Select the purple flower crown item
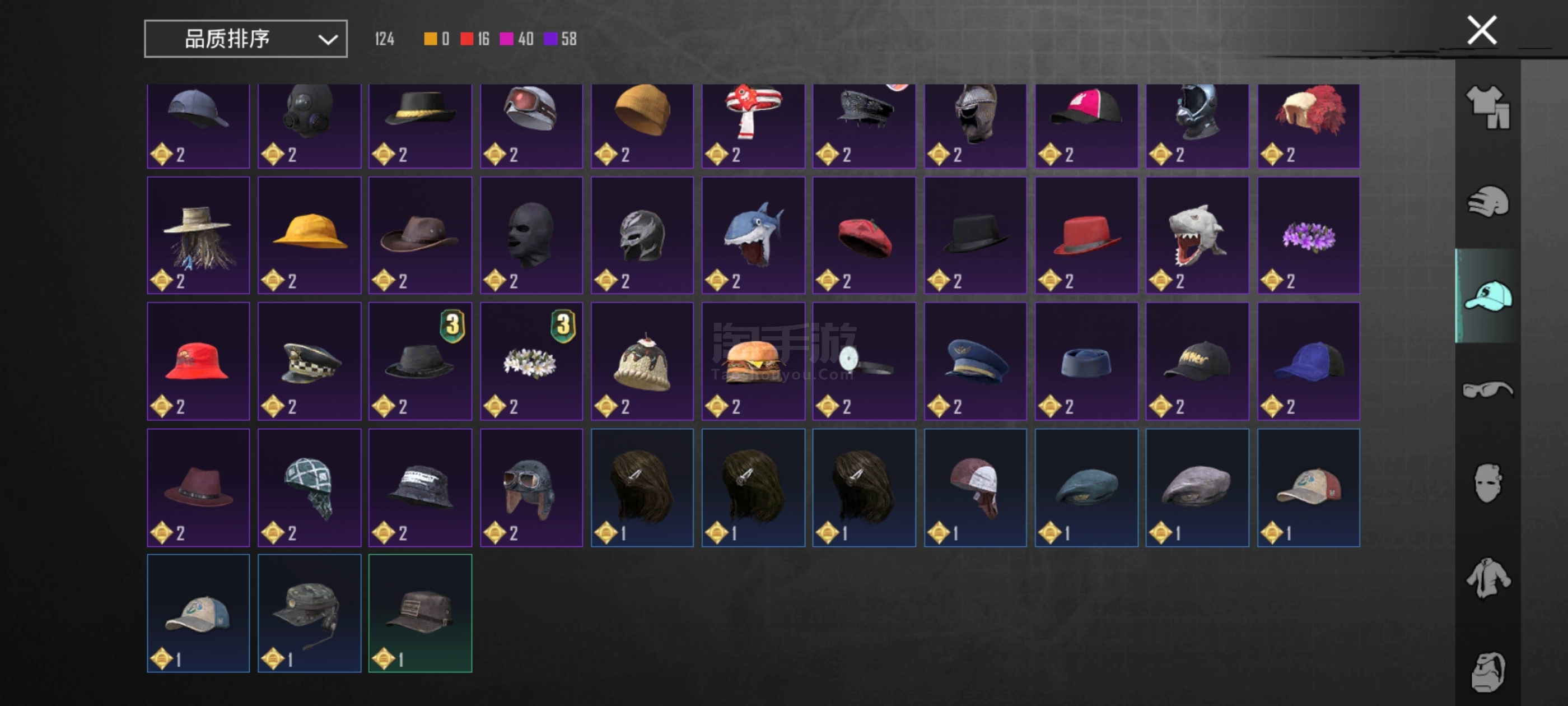The height and width of the screenshot is (706, 1568). click(1308, 235)
